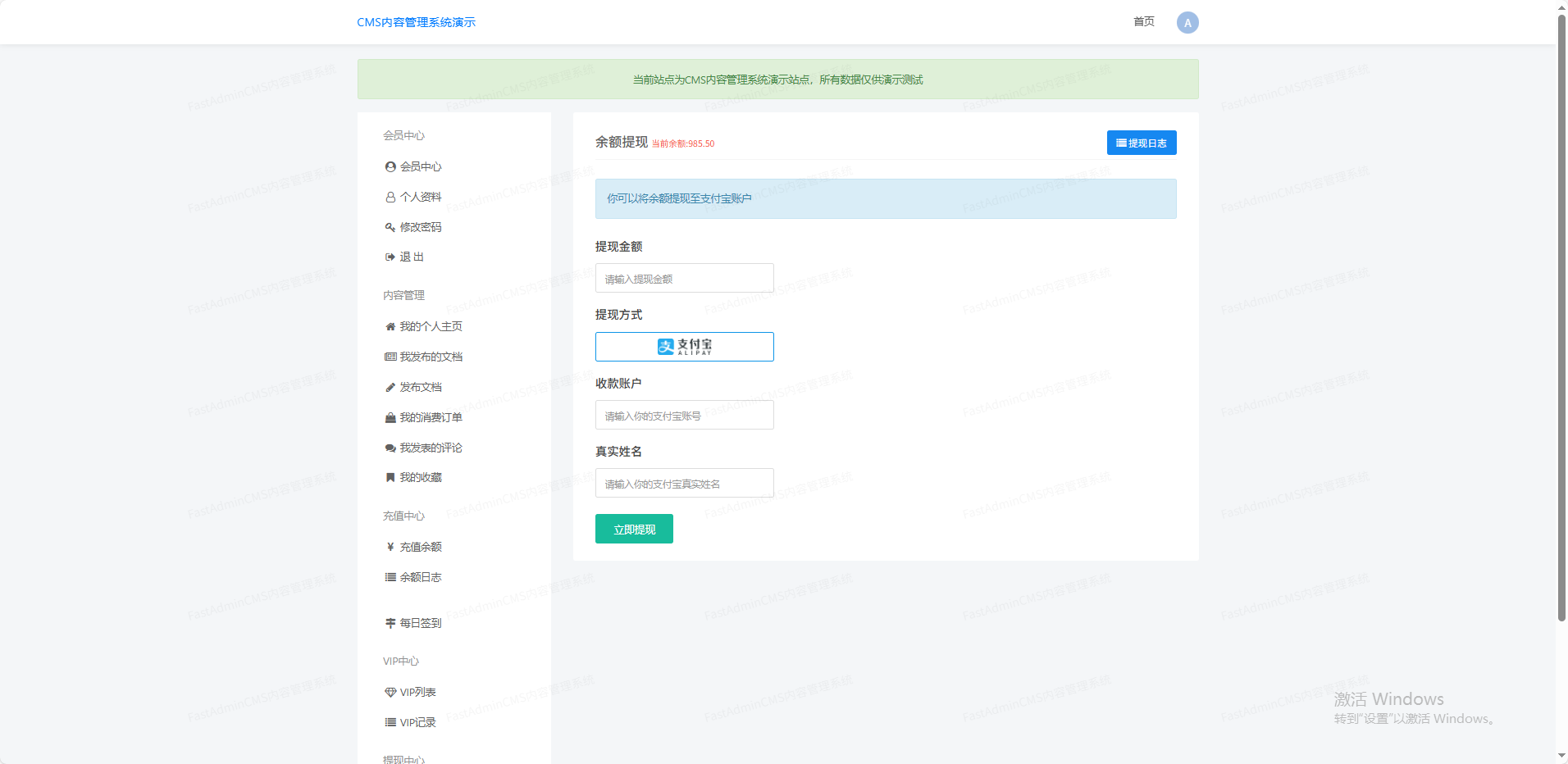Open 我发布的文档 in sidebar

[x=423, y=357]
